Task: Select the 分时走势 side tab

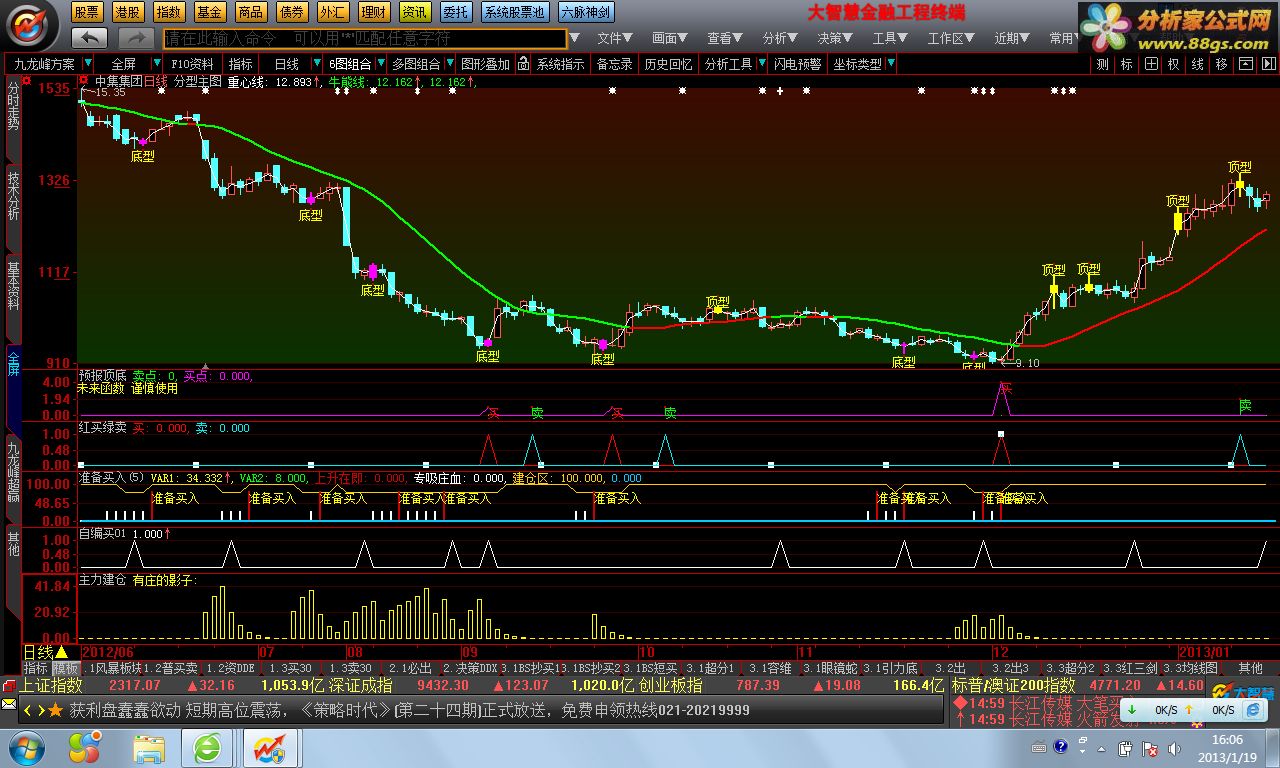Action: [13, 118]
